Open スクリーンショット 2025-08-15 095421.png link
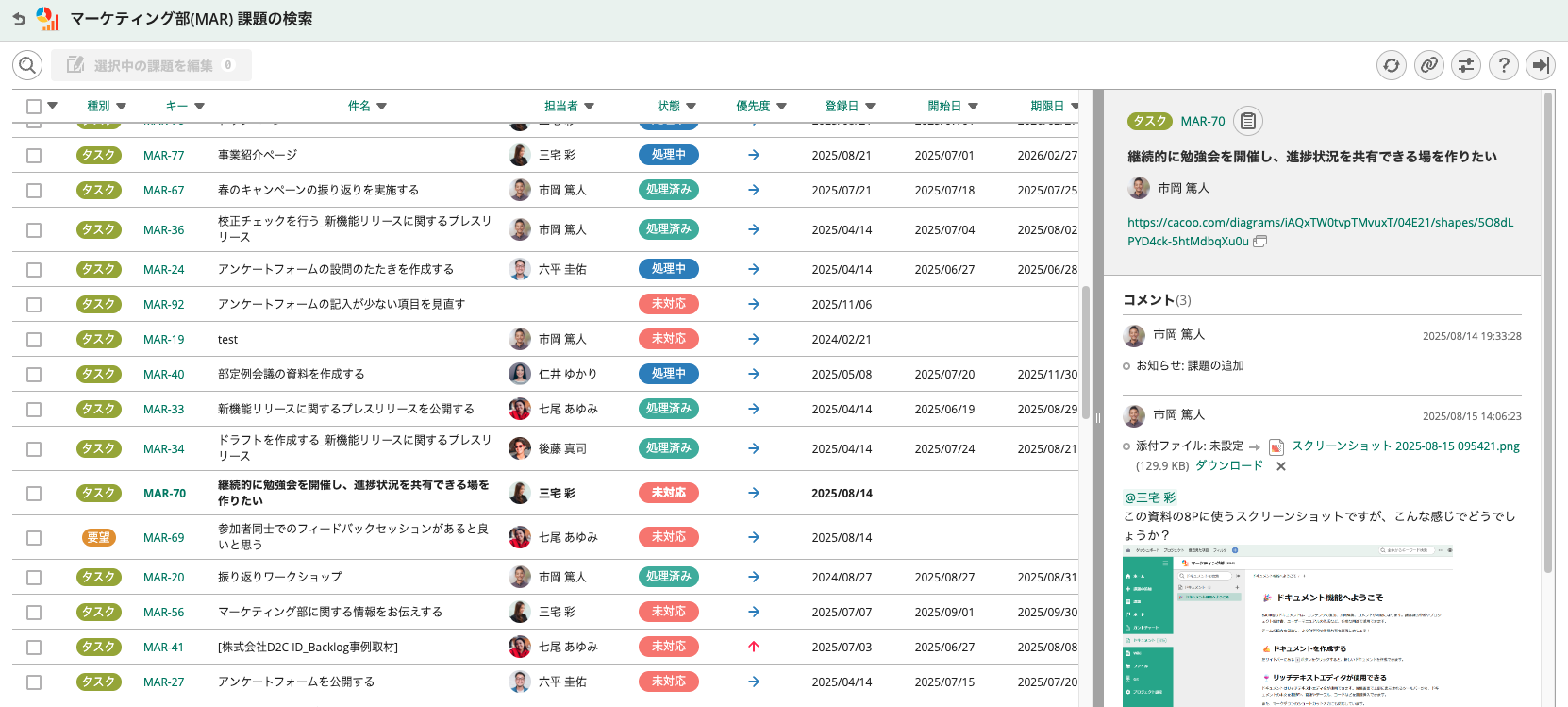The width and height of the screenshot is (1568, 707). pyautogui.click(x=1406, y=446)
